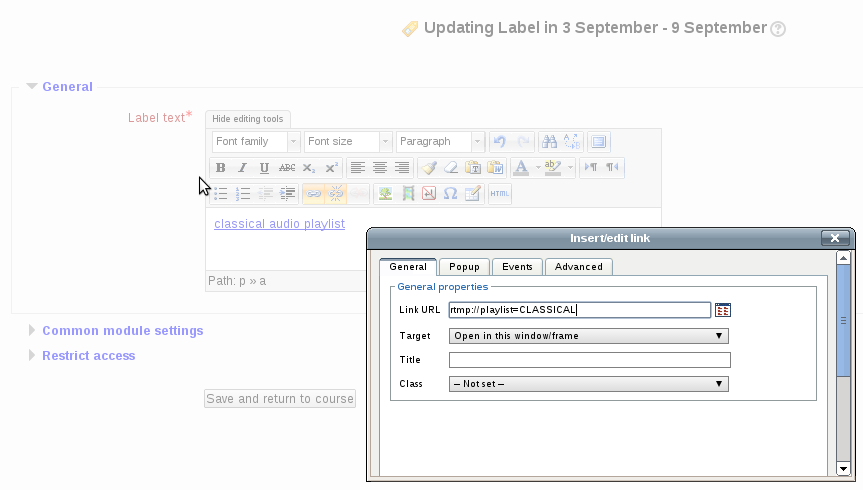Toggle underline formatting
863x490 pixels.
264,168
